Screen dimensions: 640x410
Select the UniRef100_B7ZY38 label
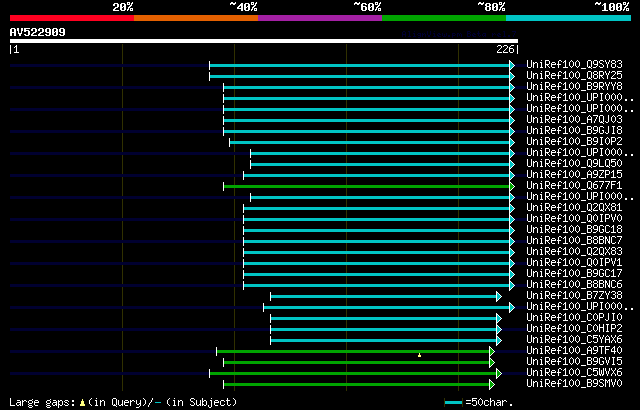click(x=574, y=296)
